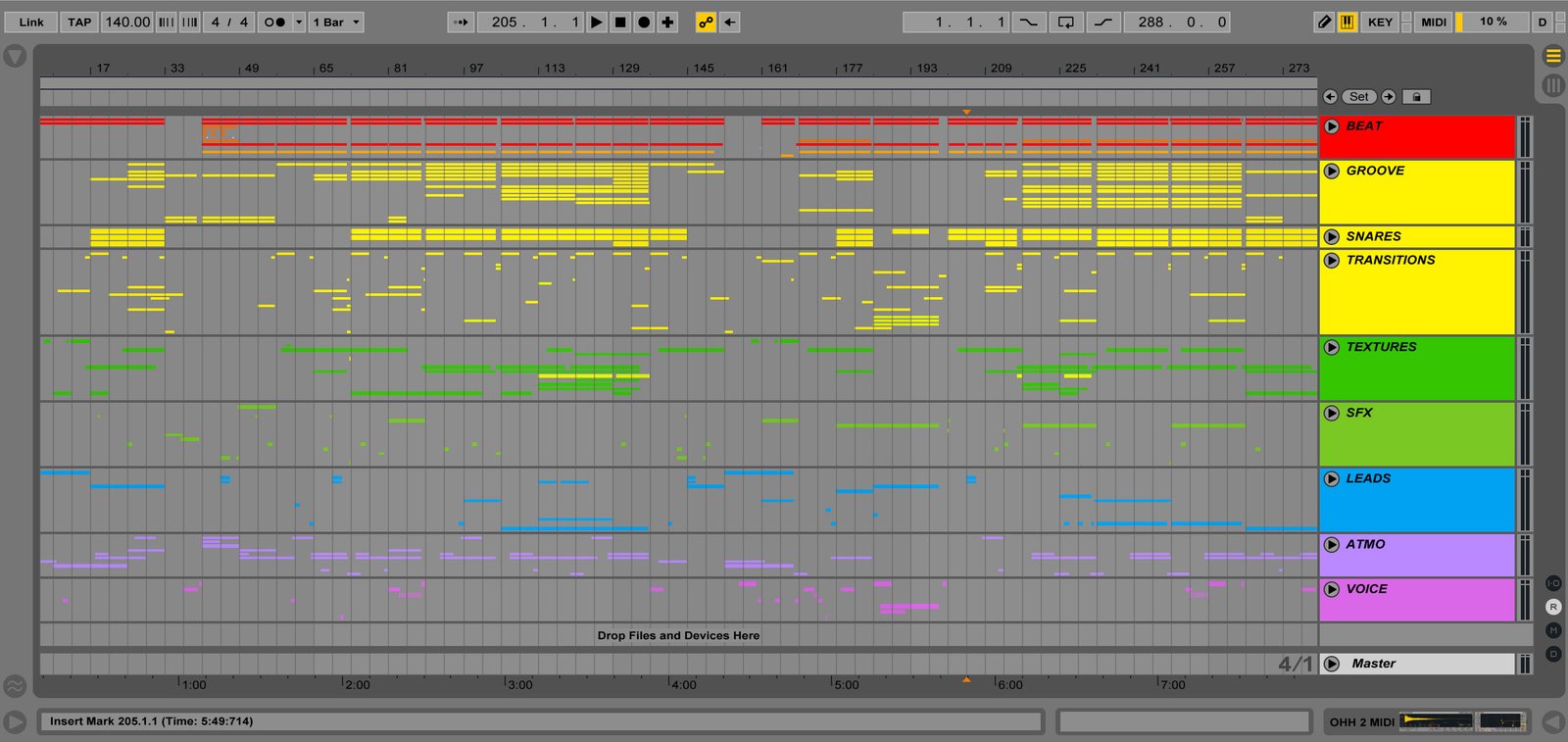Click the 4:00 time ruler marker
The image size is (1568, 742).
click(x=682, y=684)
